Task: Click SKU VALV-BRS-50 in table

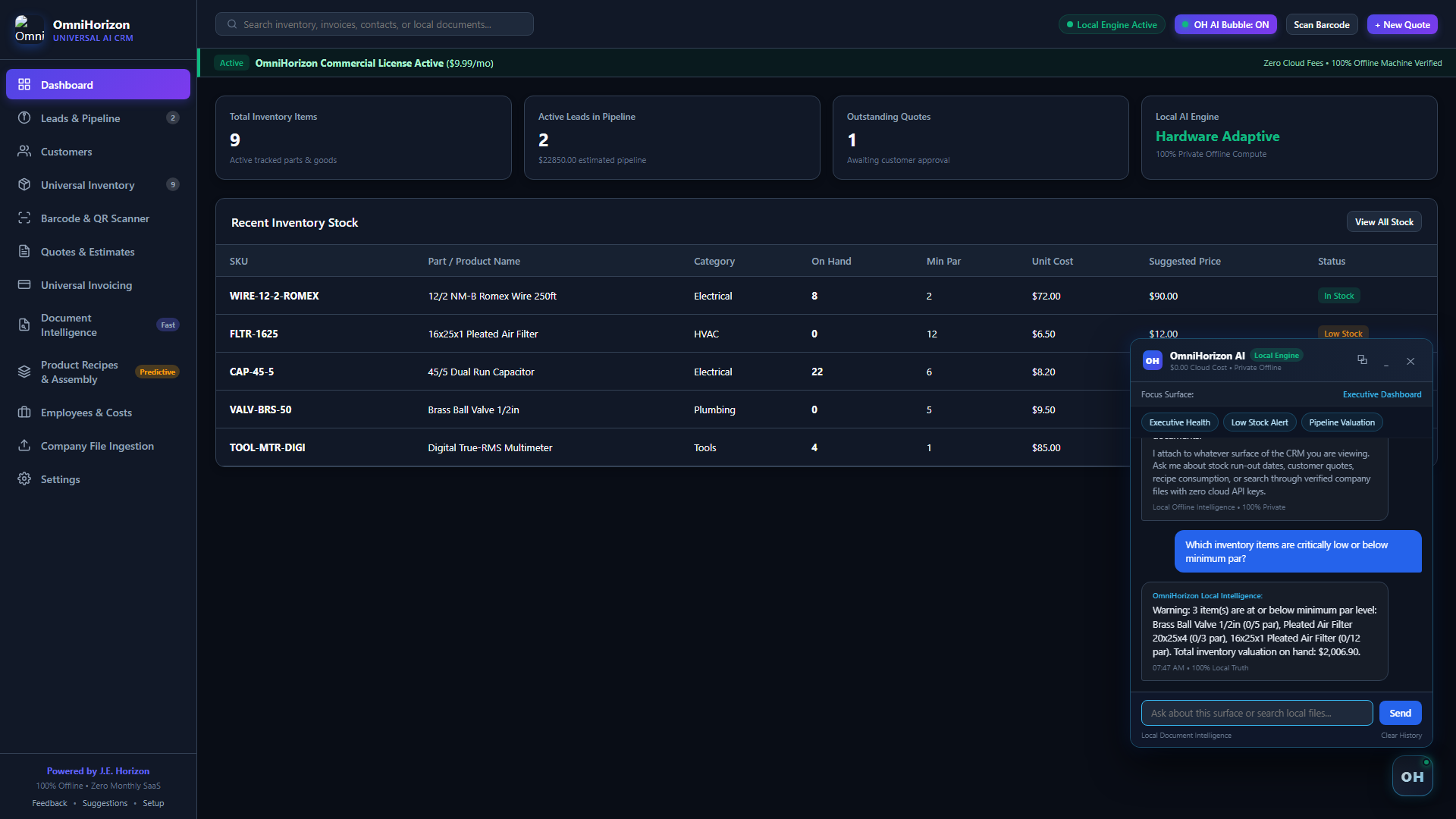Action: click(x=260, y=409)
